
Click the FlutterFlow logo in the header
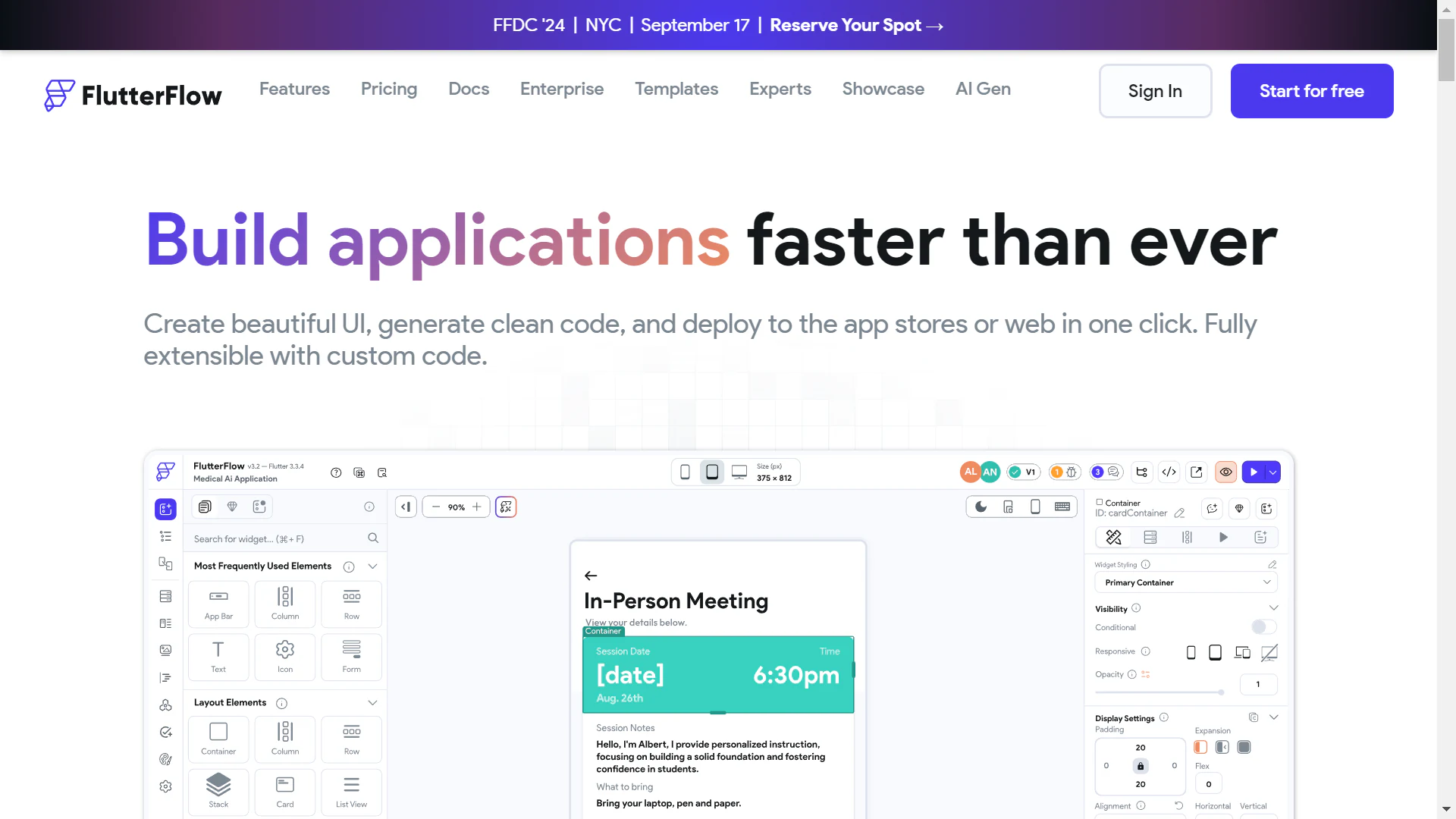(133, 95)
